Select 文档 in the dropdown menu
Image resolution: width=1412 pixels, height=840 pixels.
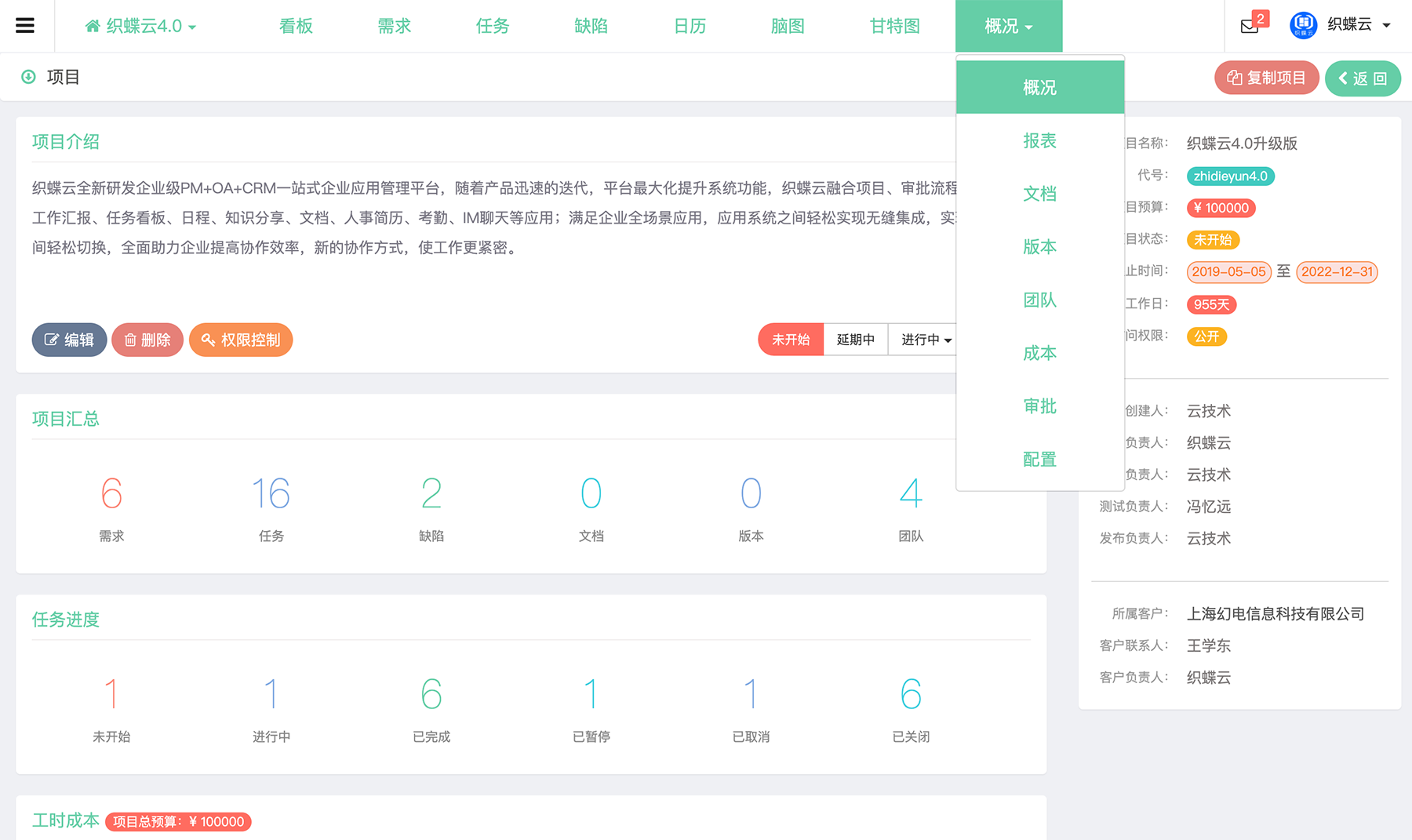[1040, 194]
